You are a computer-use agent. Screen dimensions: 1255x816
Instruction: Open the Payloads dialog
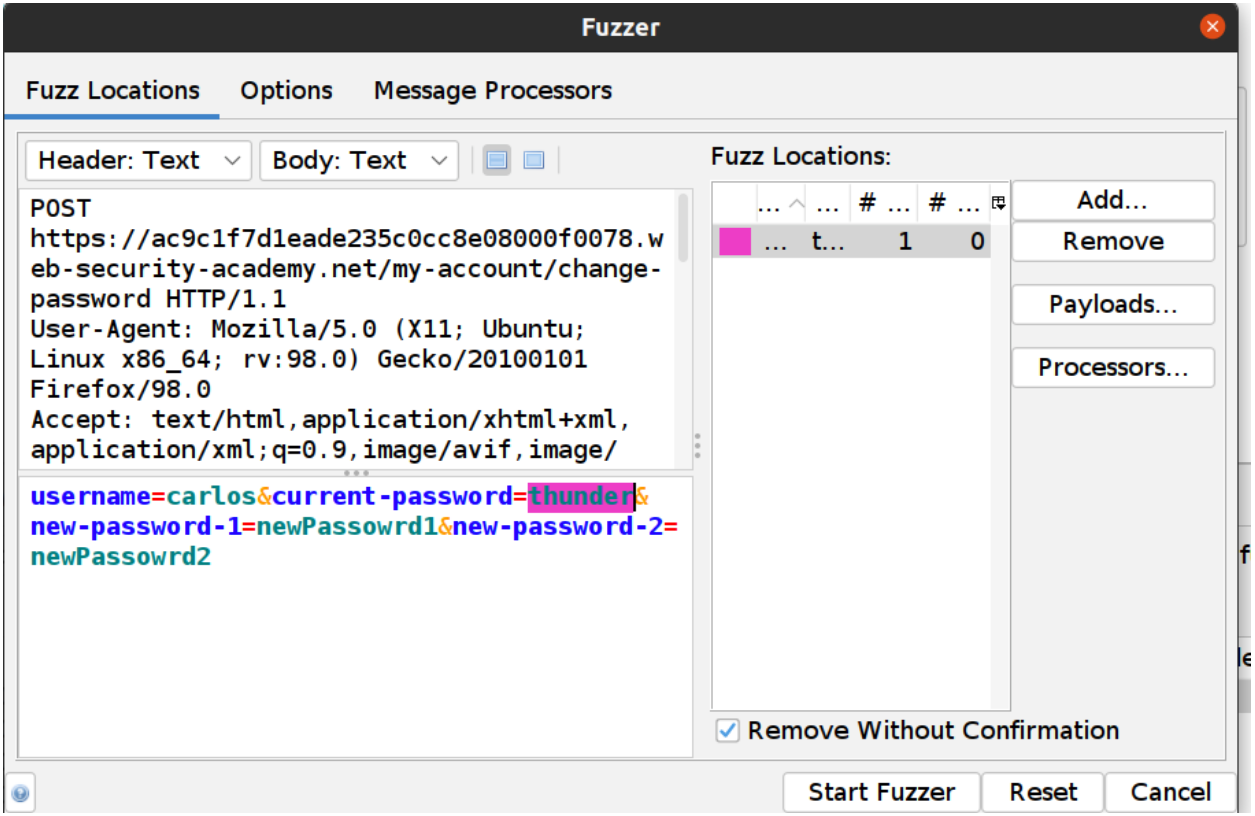pyautogui.click(x=1112, y=304)
